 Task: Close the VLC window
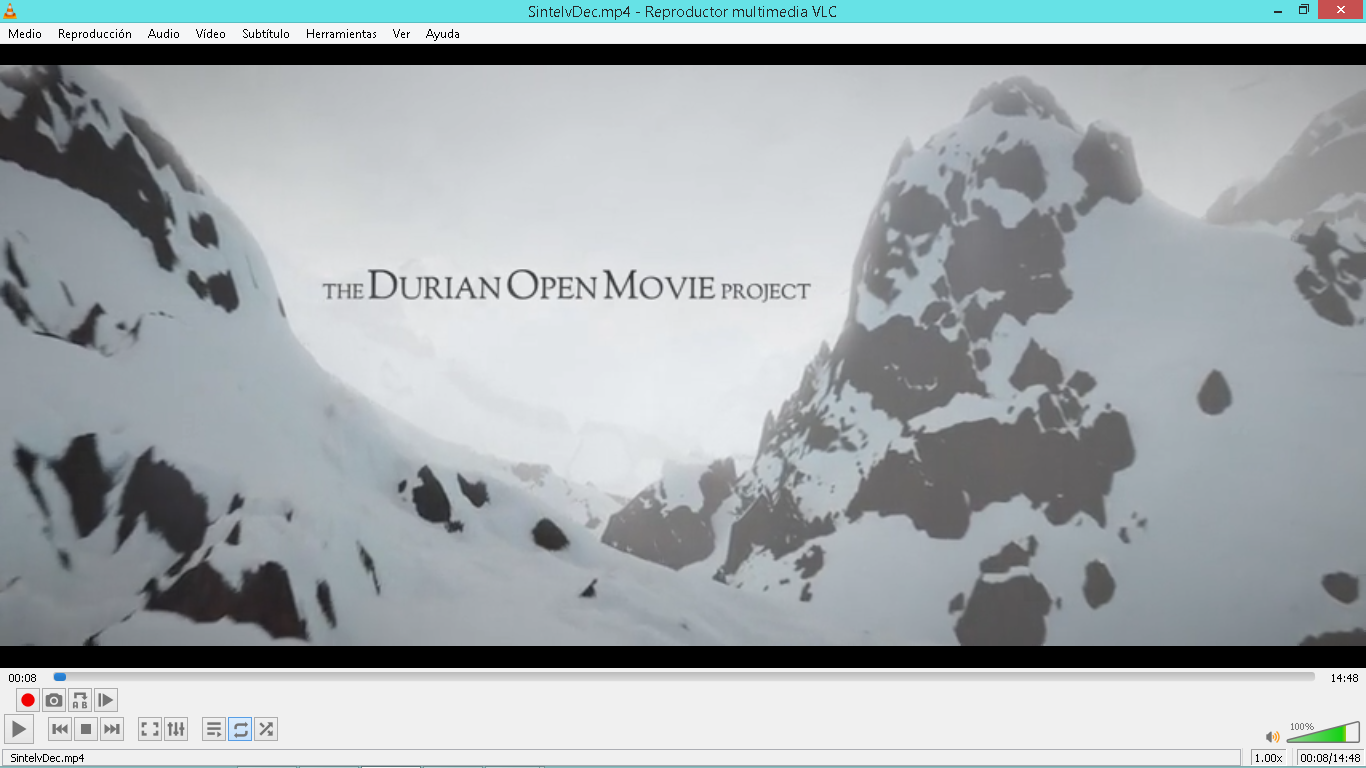tap(1341, 10)
